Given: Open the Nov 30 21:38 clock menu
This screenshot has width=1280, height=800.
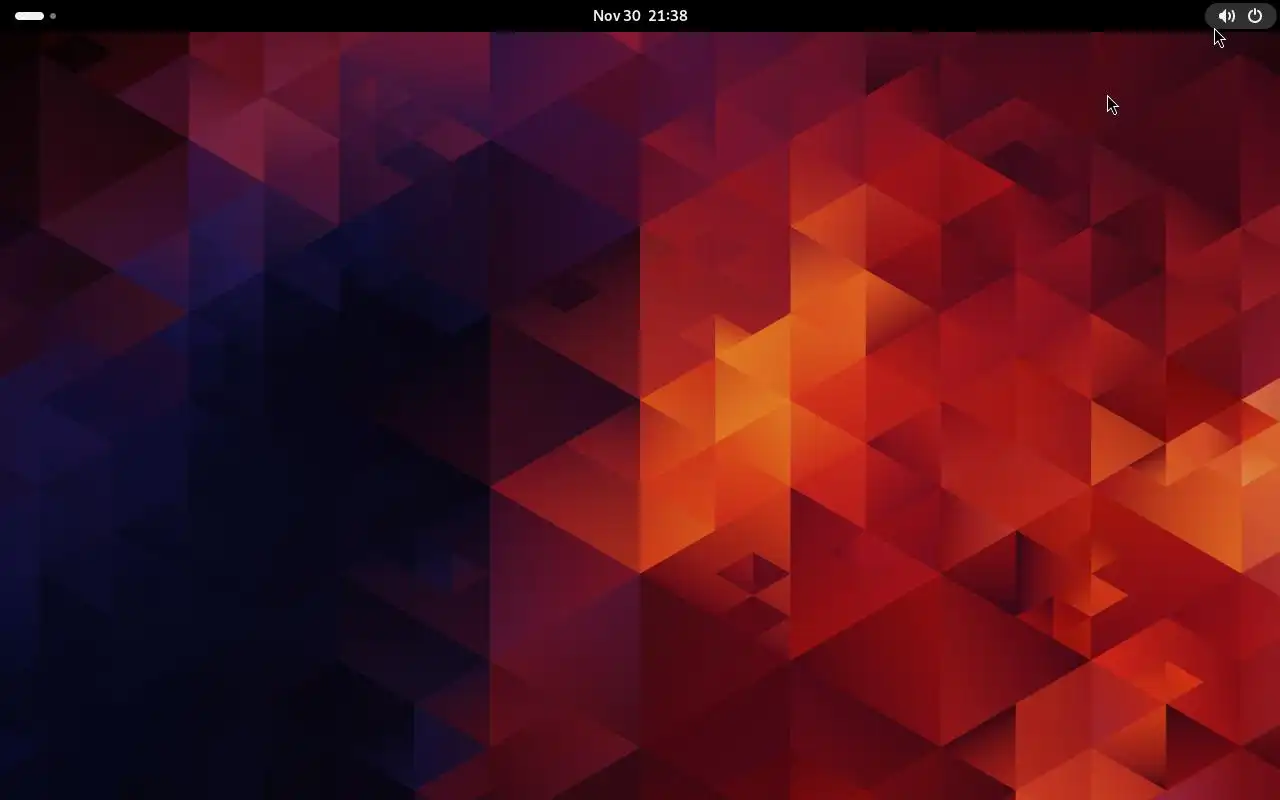Looking at the screenshot, I should 640,16.
